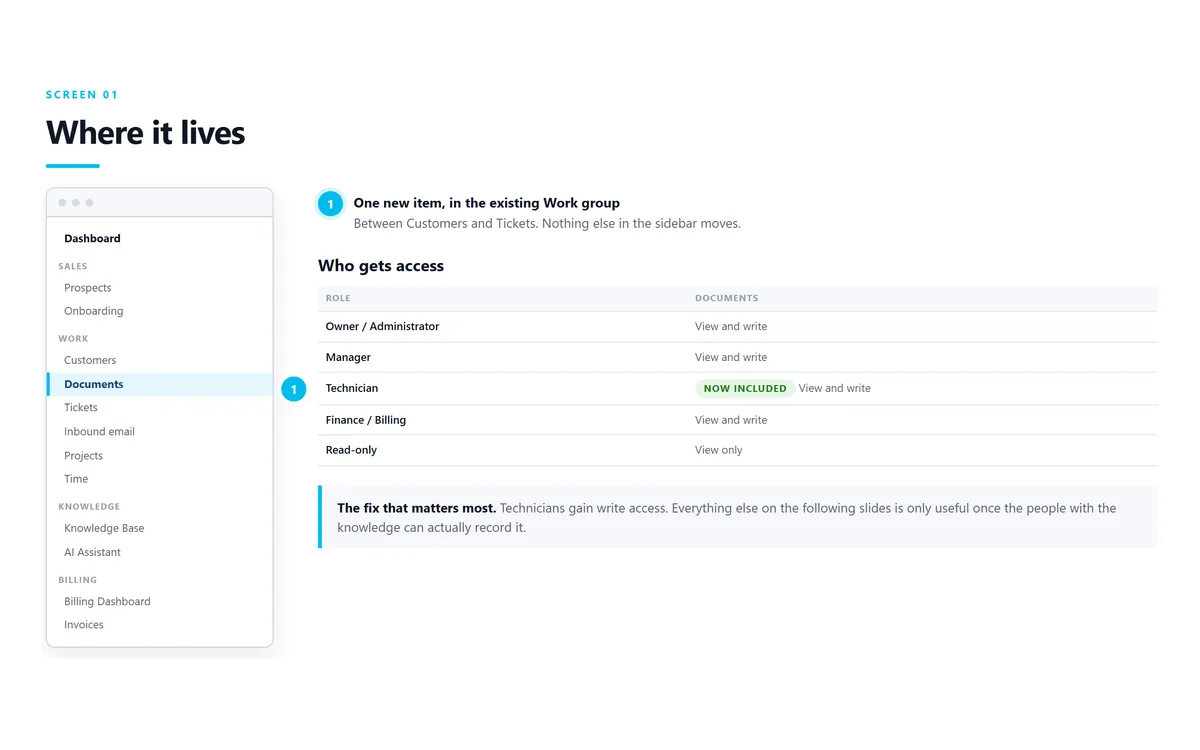The image size is (1200, 750).
Task: Click View and write in Finance row
Action: [731, 420]
